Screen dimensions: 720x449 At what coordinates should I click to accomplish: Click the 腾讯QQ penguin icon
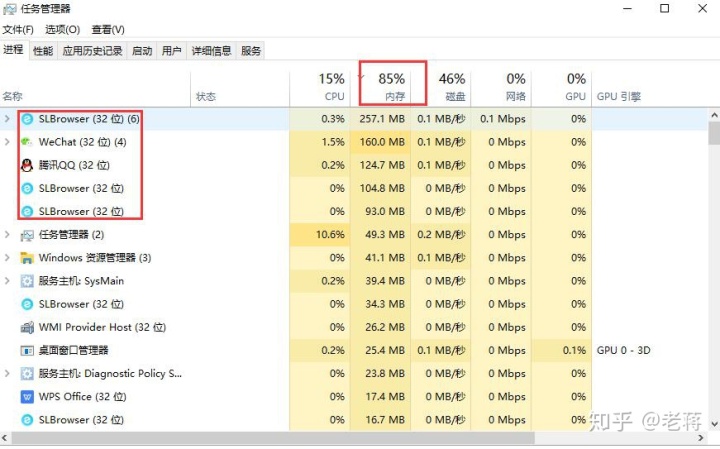[x=27, y=165]
